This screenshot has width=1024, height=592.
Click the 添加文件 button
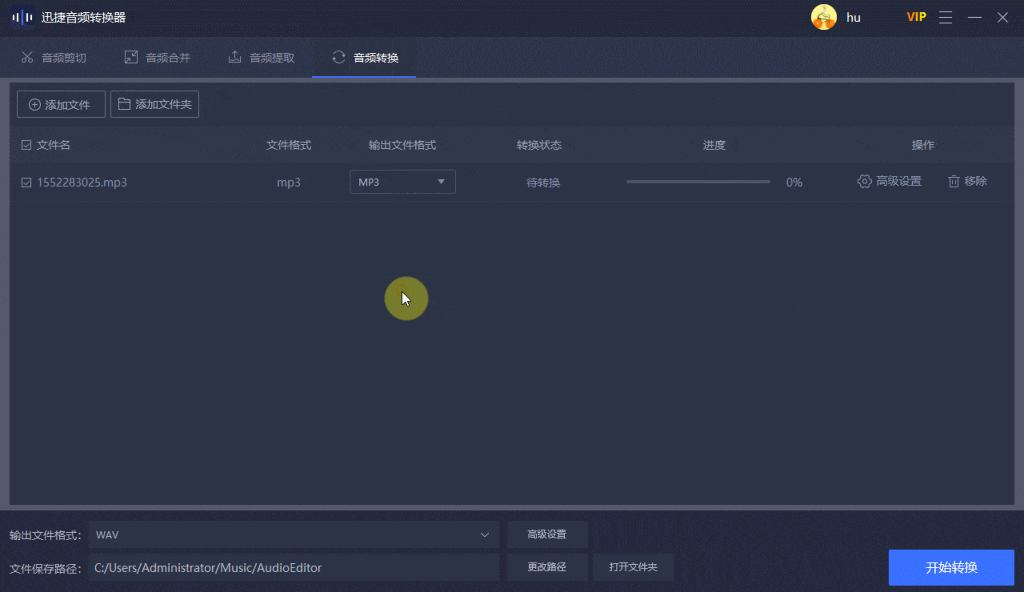61,104
